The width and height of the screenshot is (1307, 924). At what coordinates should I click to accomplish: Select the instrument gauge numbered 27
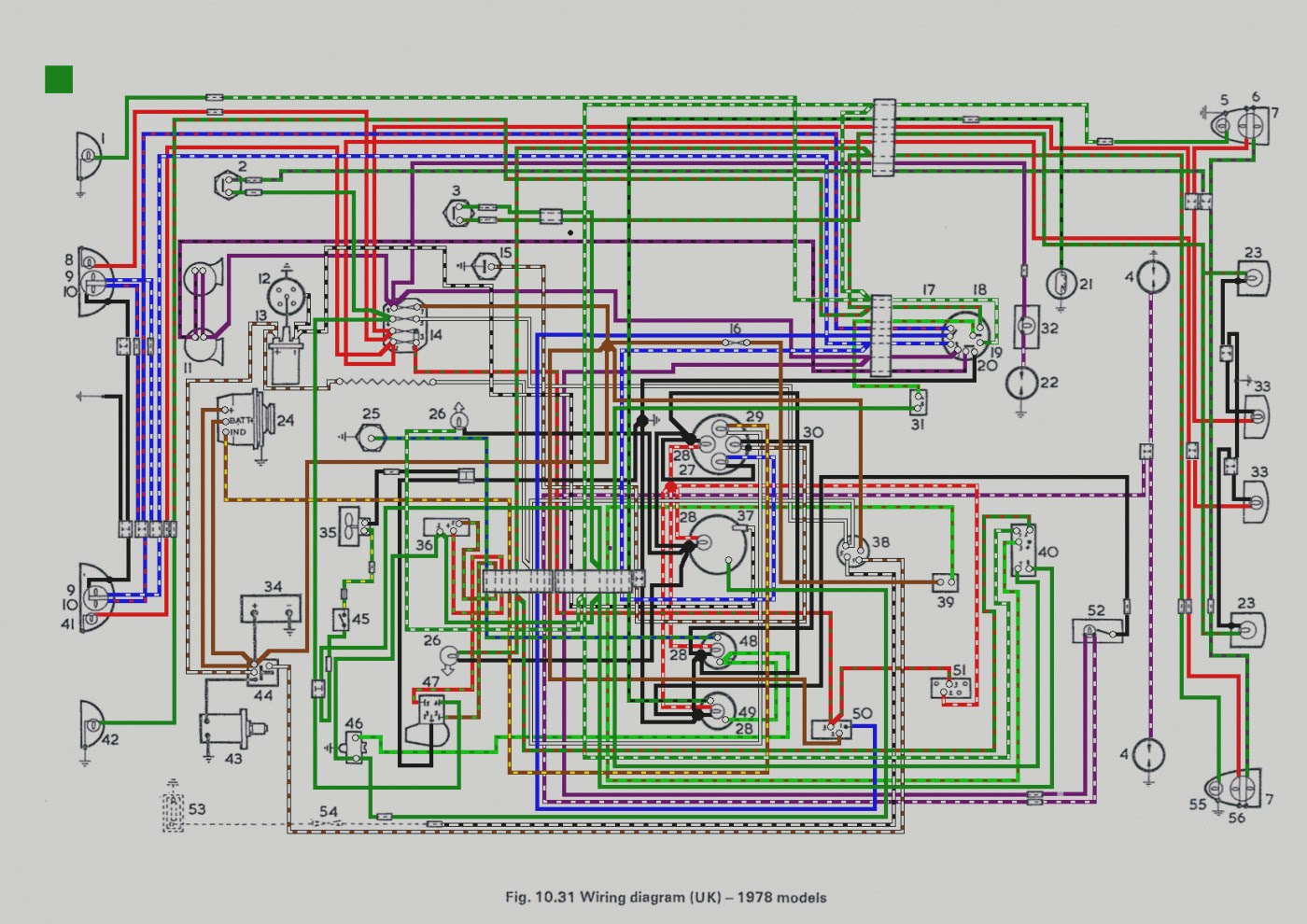coord(721,444)
